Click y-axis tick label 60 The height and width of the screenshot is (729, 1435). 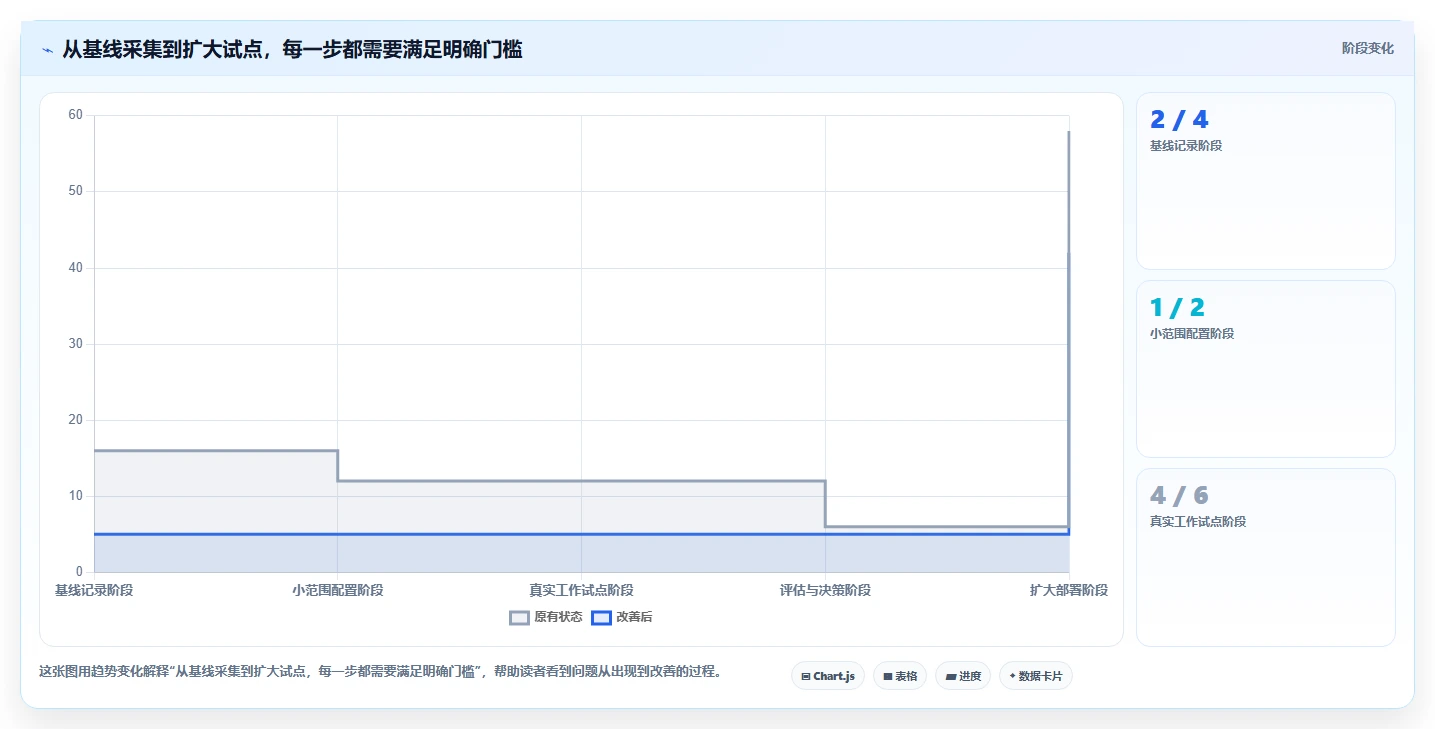click(75, 115)
